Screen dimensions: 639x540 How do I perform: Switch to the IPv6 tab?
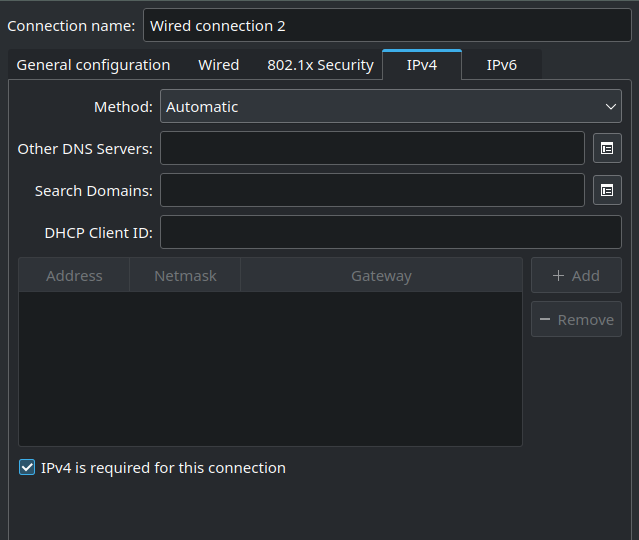coord(502,65)
